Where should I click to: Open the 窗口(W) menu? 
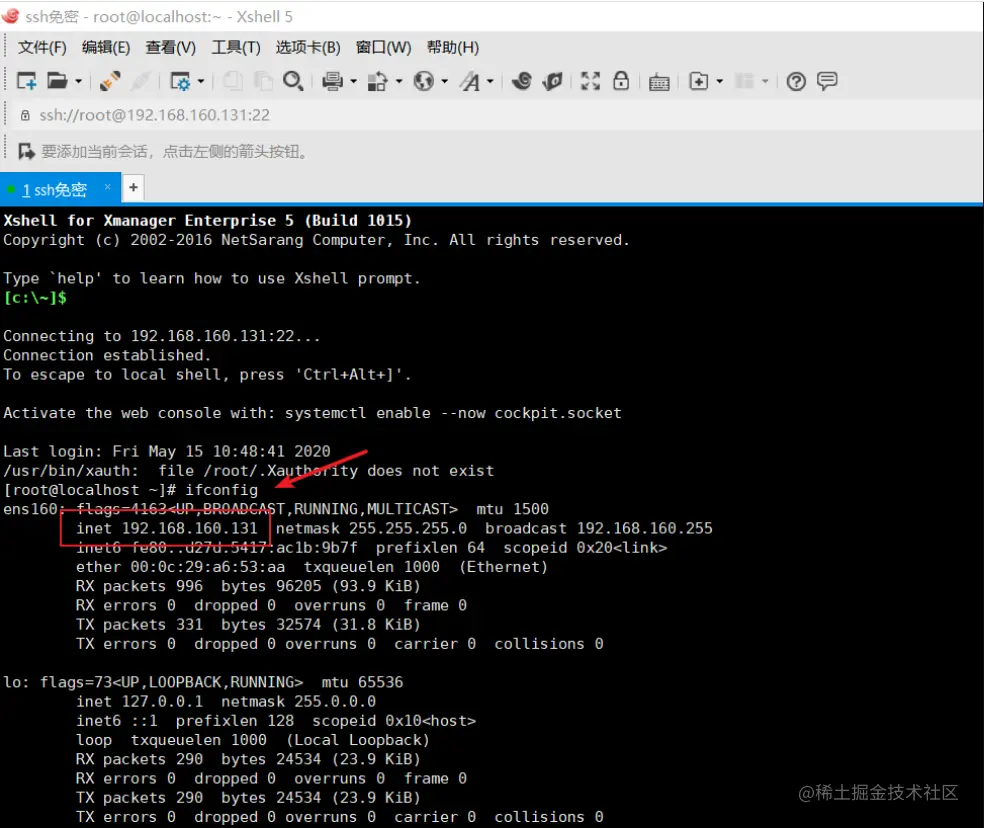pyautogui.click(x=383, y=48)
